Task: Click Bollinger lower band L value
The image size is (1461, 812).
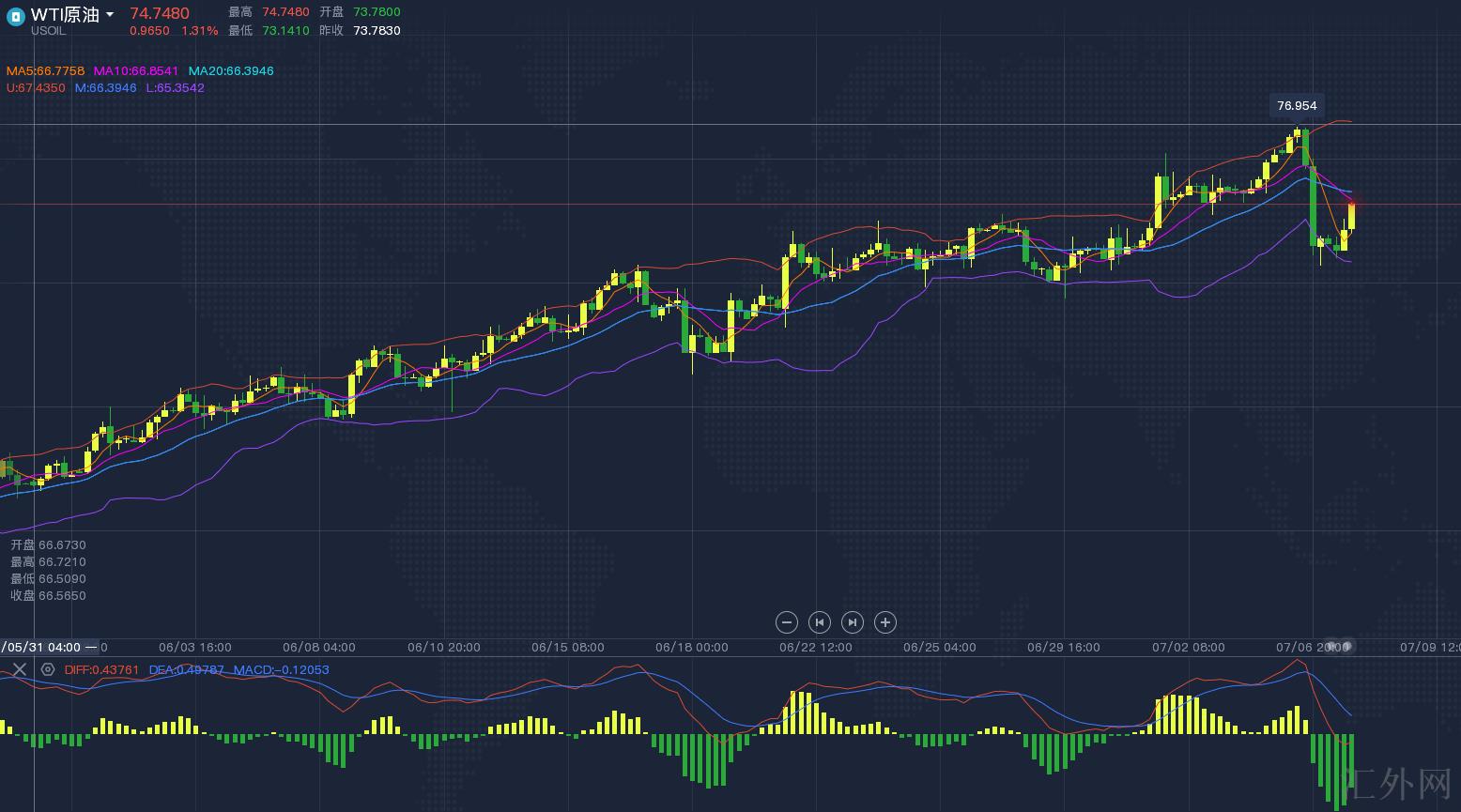Action: coord(175,88)
